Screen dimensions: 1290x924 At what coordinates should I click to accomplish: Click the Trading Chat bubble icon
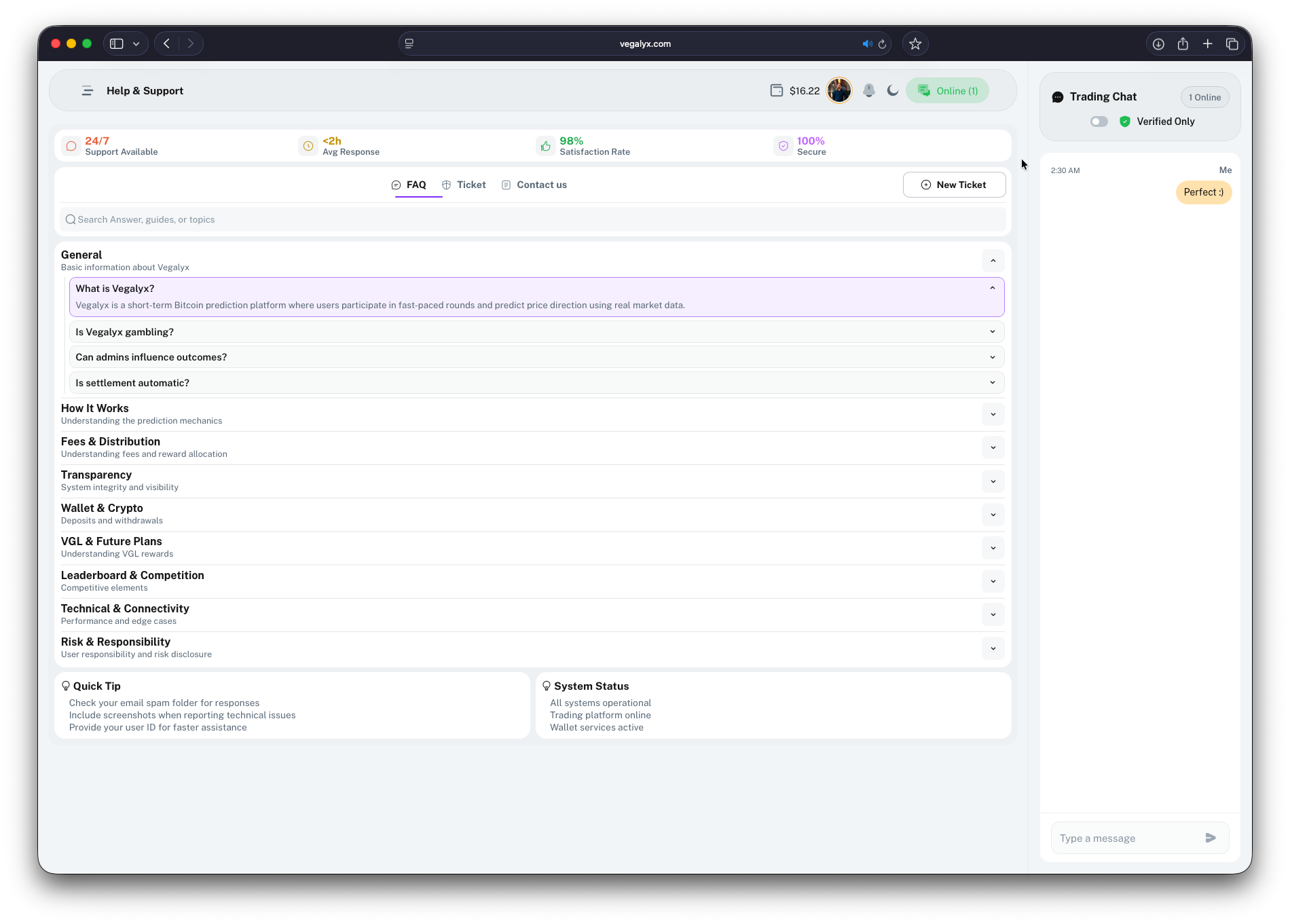tap(1058, 97)
